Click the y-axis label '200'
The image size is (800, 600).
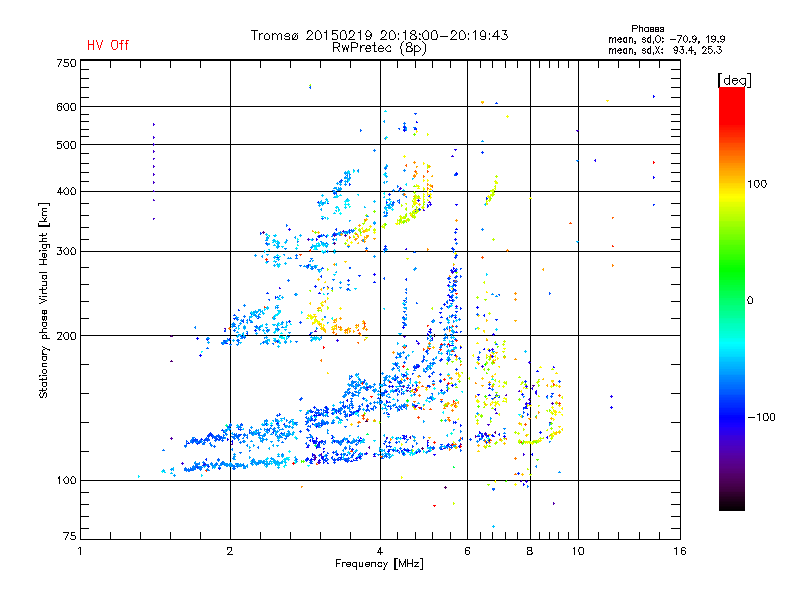coord(66,336)
